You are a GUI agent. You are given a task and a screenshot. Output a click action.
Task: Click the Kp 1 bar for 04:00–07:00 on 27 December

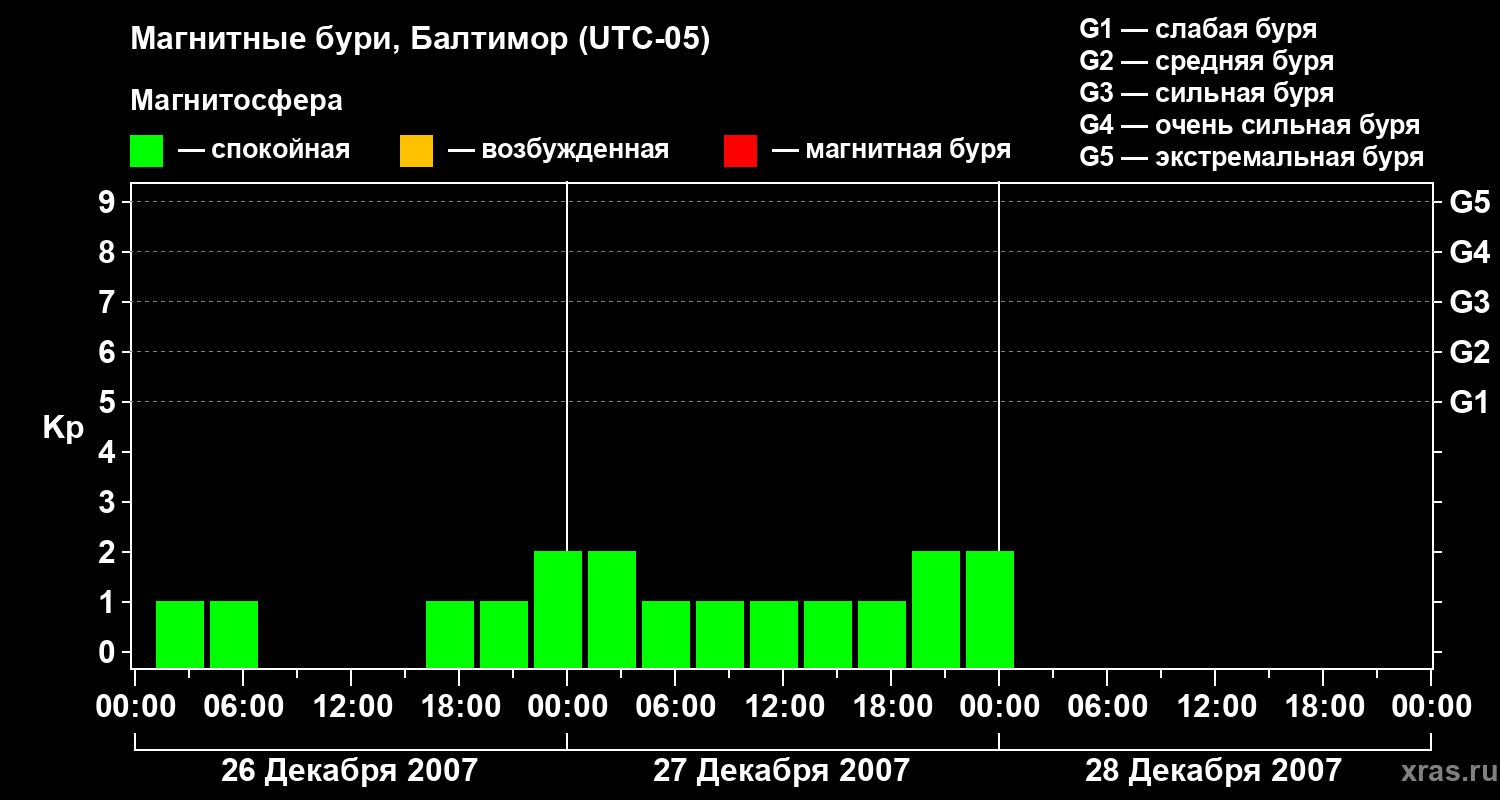click(666, 634)
